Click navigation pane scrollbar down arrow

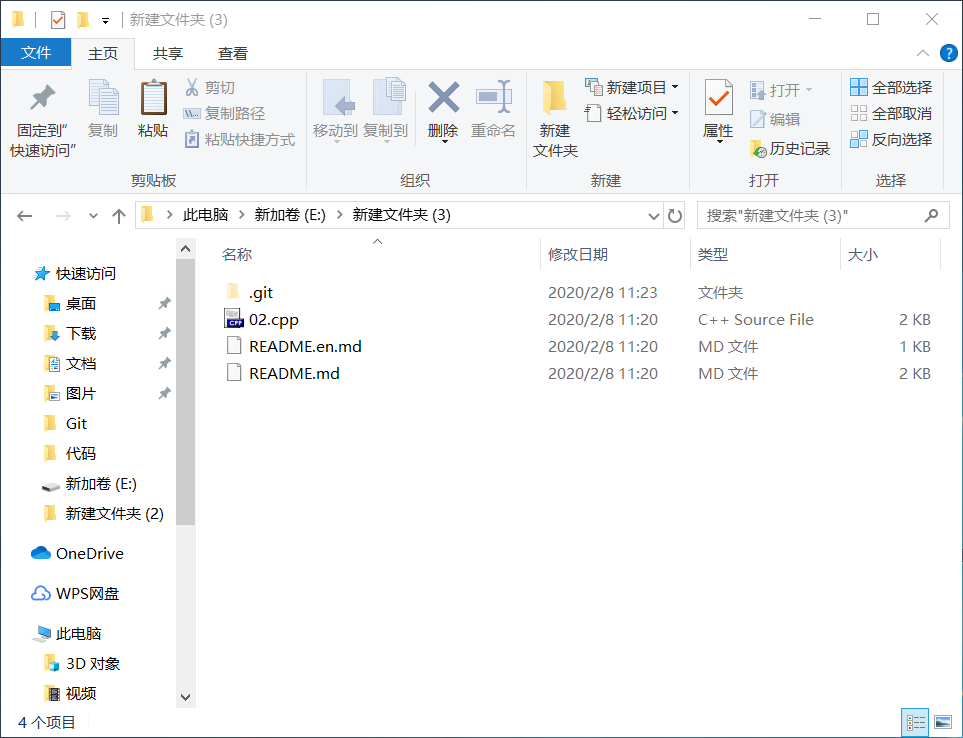185,697
